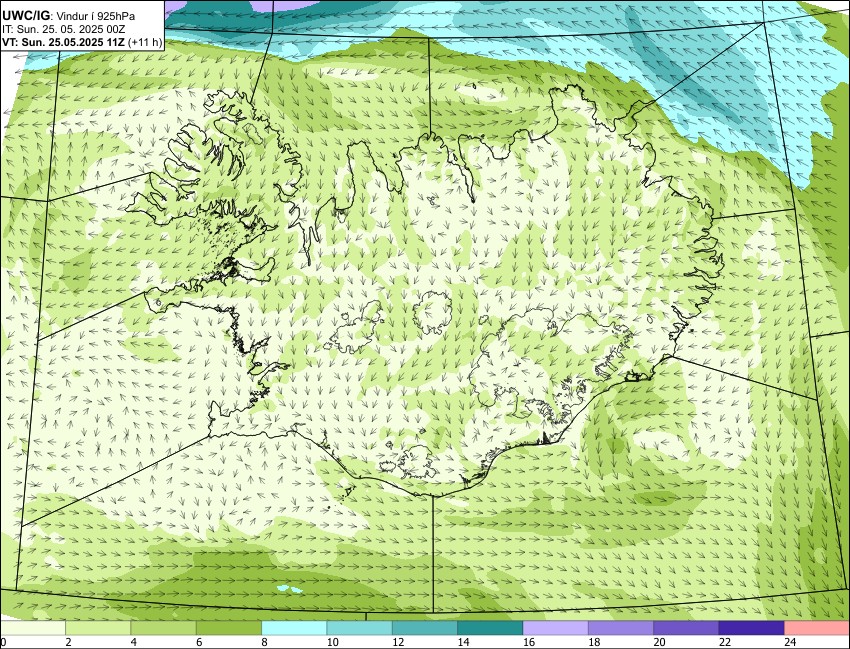Click the legend scale label '18'

click(594, 642)
